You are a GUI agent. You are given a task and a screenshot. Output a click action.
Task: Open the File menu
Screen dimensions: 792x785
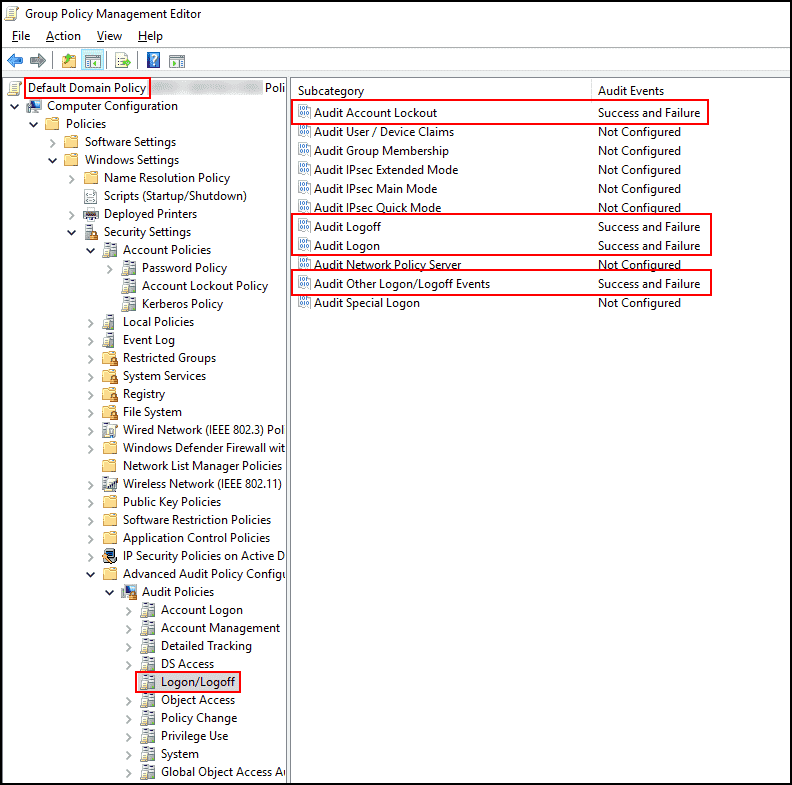(x=21, y=36)
